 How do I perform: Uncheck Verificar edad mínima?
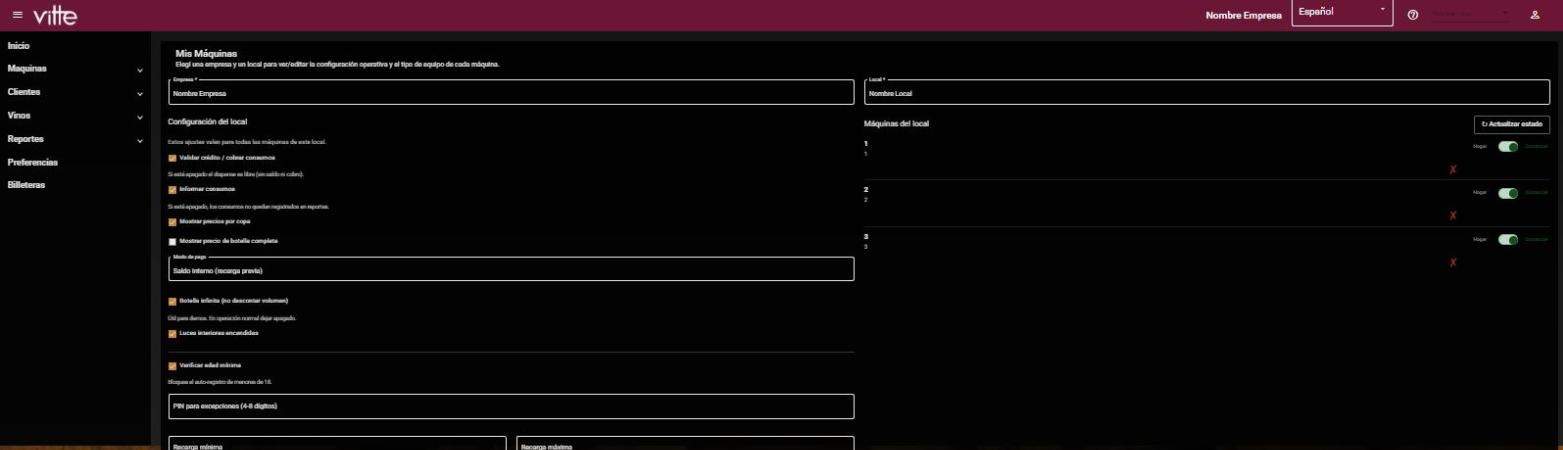click(x=172, y=366)
